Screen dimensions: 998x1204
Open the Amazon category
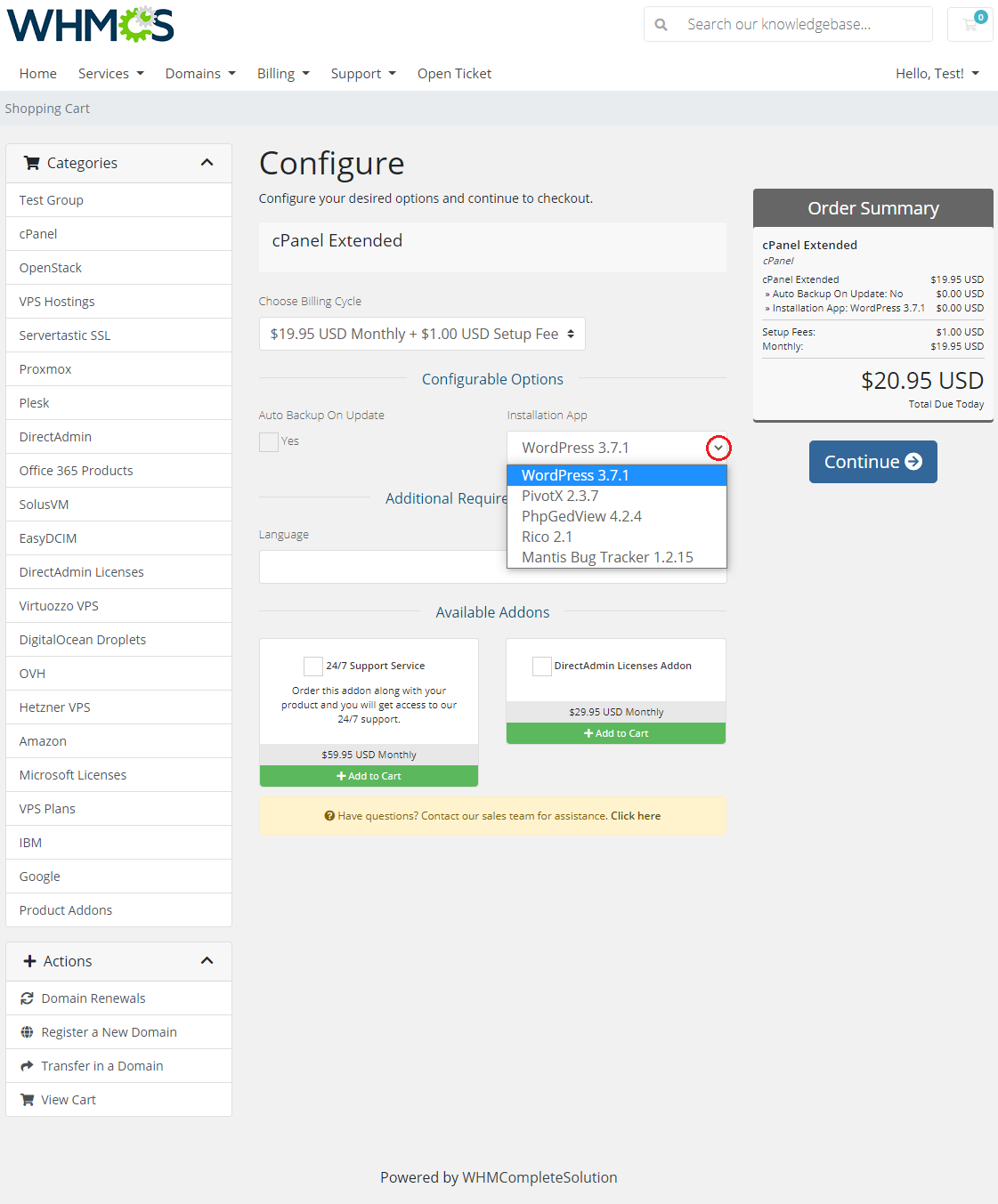[118, 741]
